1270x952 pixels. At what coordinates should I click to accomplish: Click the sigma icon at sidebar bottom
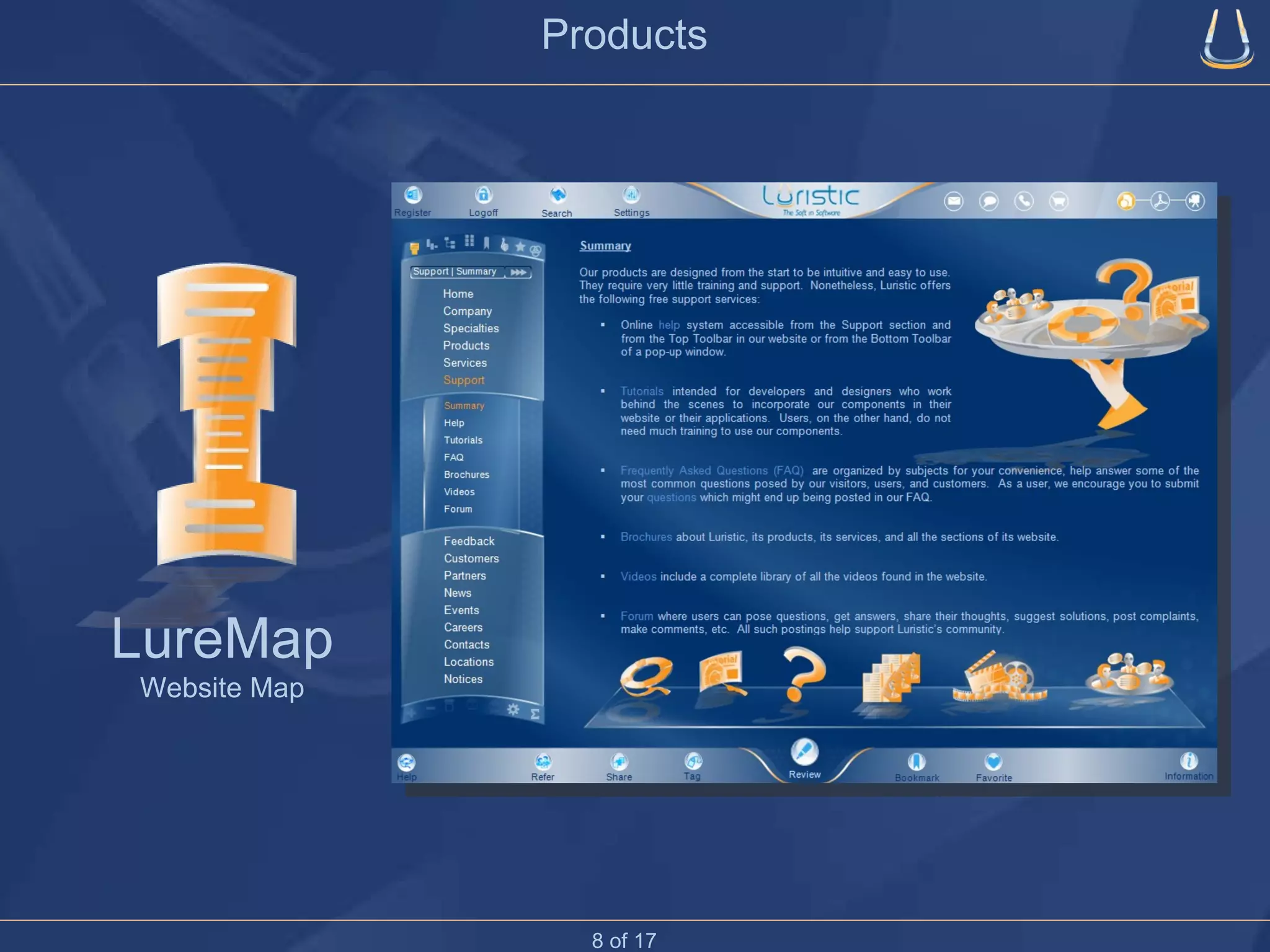535,715
